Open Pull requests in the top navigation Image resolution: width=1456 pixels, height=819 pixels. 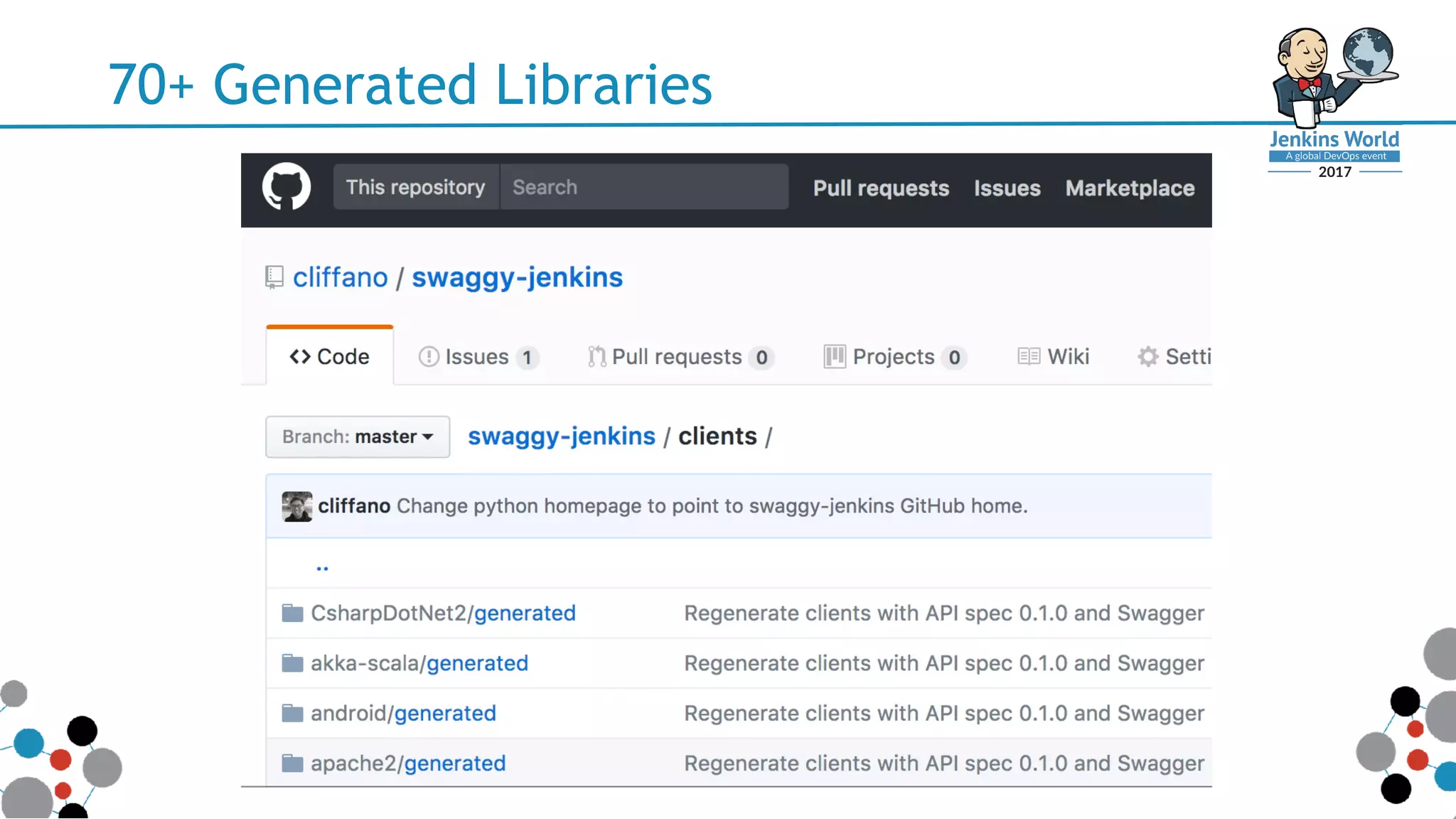(881, 188)
